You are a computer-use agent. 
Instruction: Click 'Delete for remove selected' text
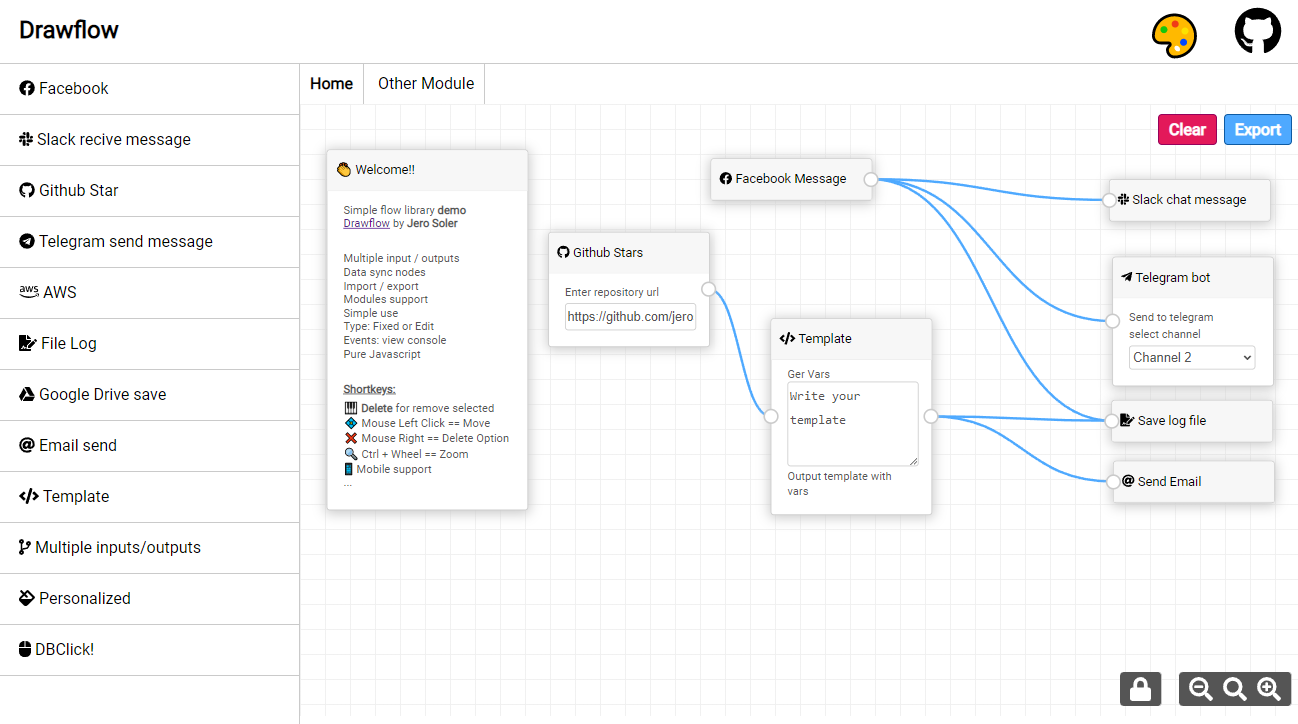pos(427,408)
